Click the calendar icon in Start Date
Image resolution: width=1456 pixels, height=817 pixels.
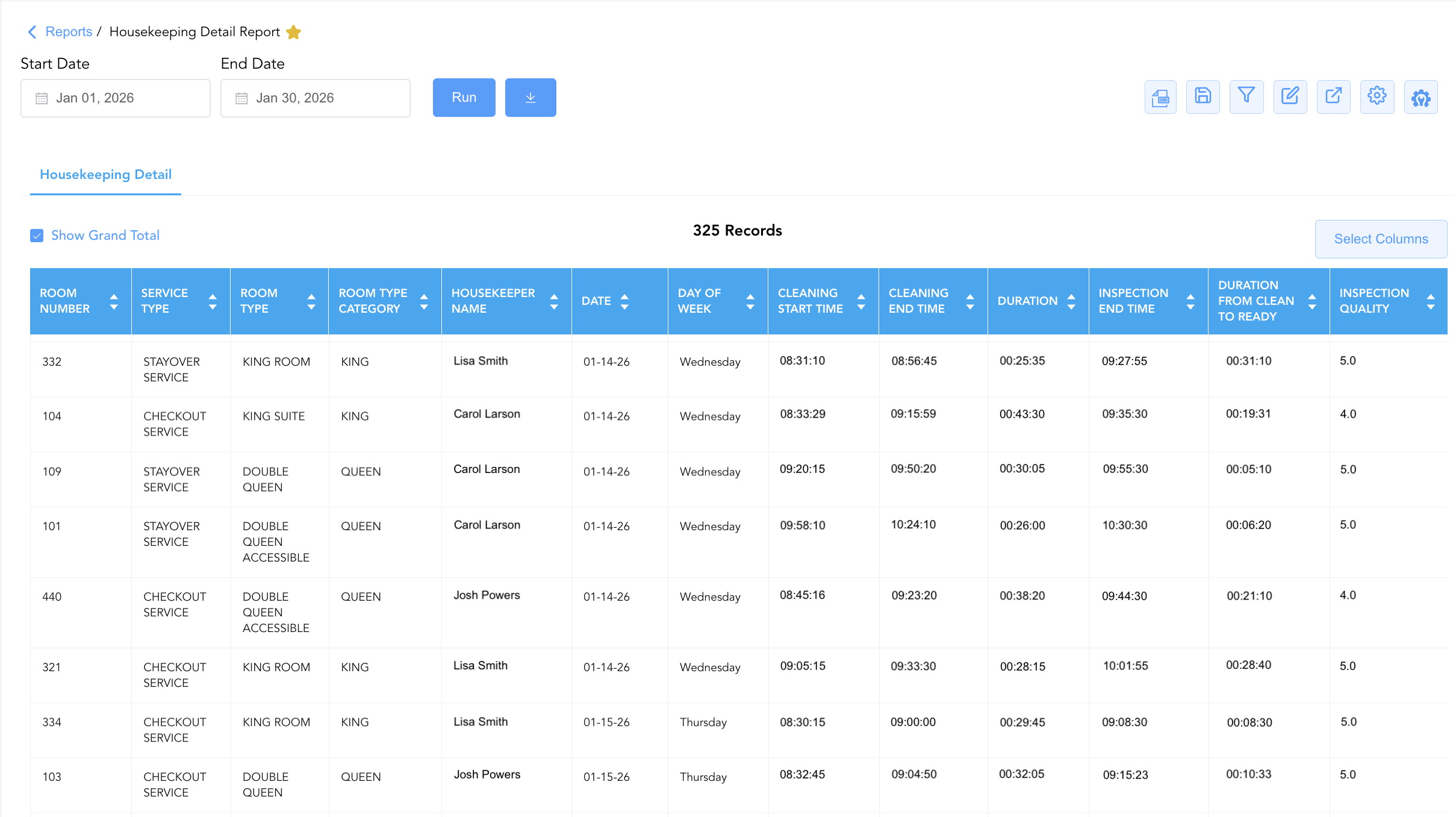point(42,98)
